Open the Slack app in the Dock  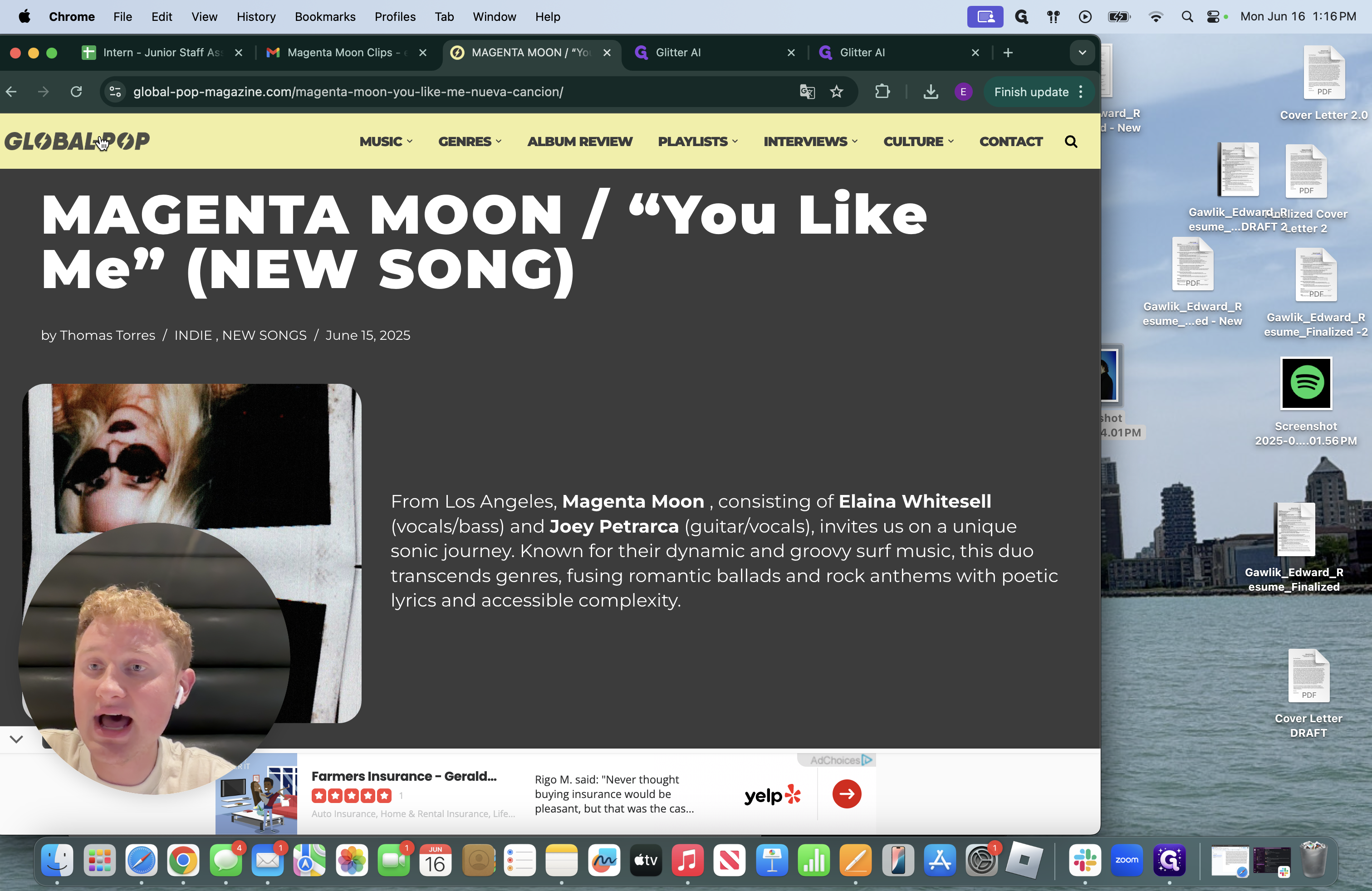point(1084,861)
